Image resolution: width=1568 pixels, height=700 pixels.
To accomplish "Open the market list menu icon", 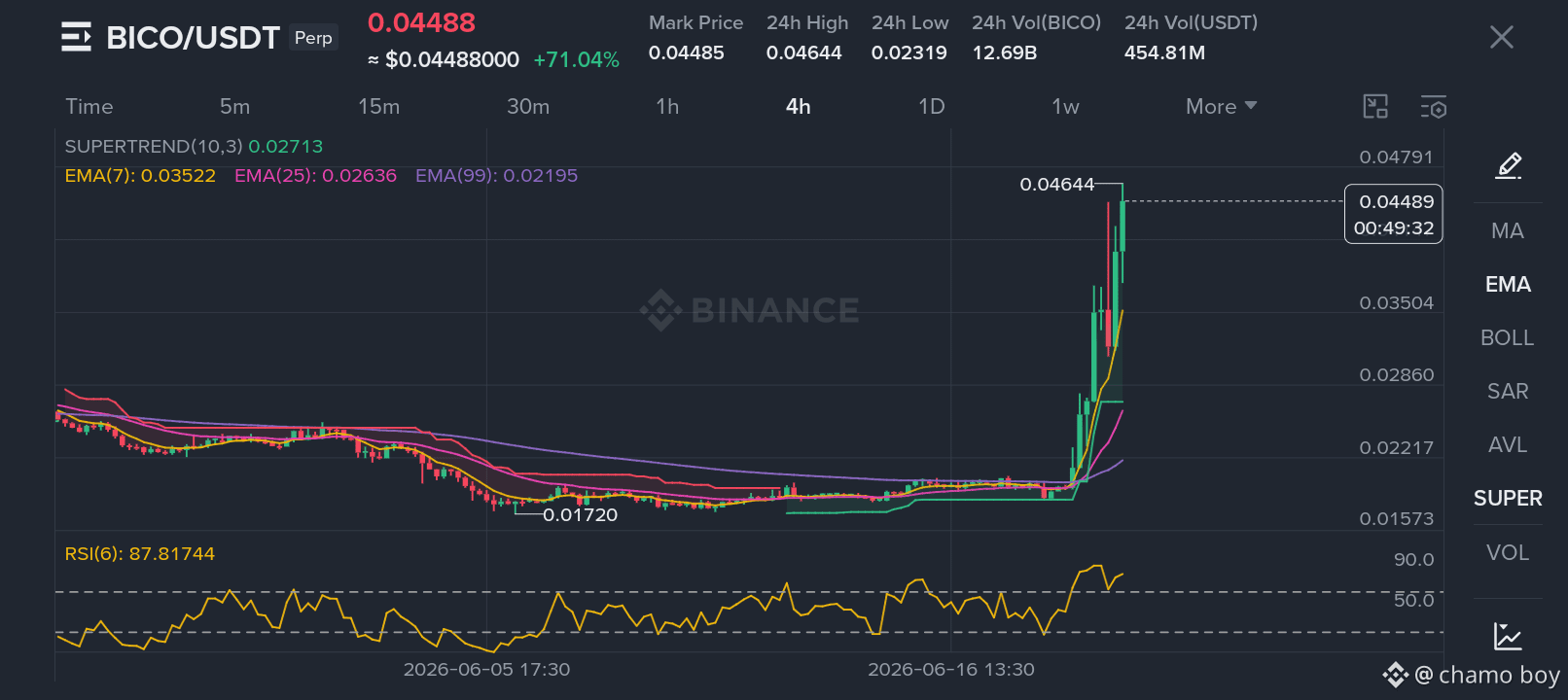I will [x=76, y=37].
